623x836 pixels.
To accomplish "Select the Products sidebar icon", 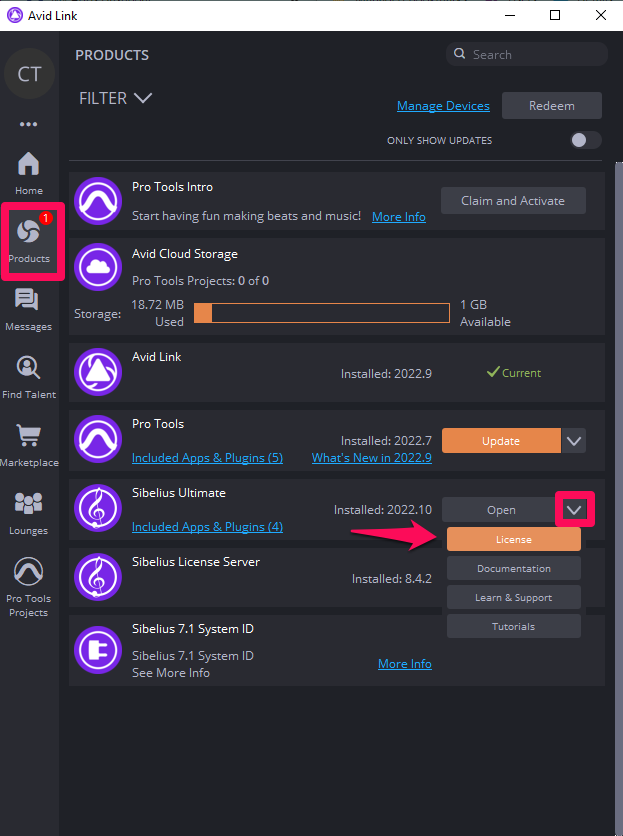I will coord(29,240).
